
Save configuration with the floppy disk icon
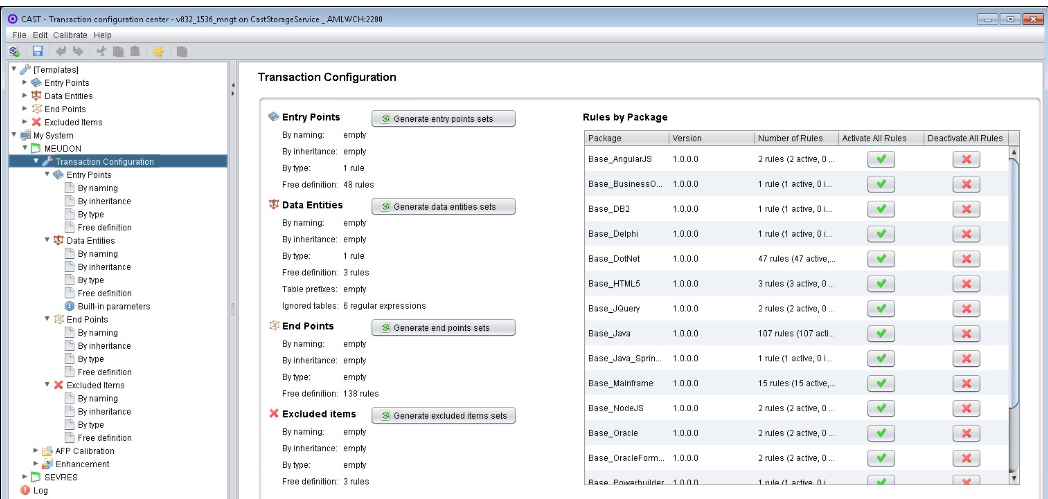37,51
